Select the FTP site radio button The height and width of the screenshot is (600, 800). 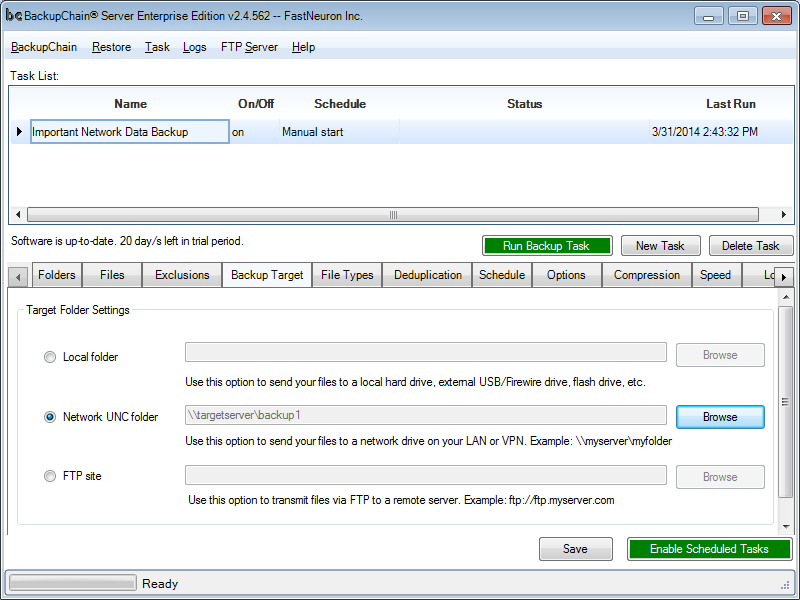[49, 477]
